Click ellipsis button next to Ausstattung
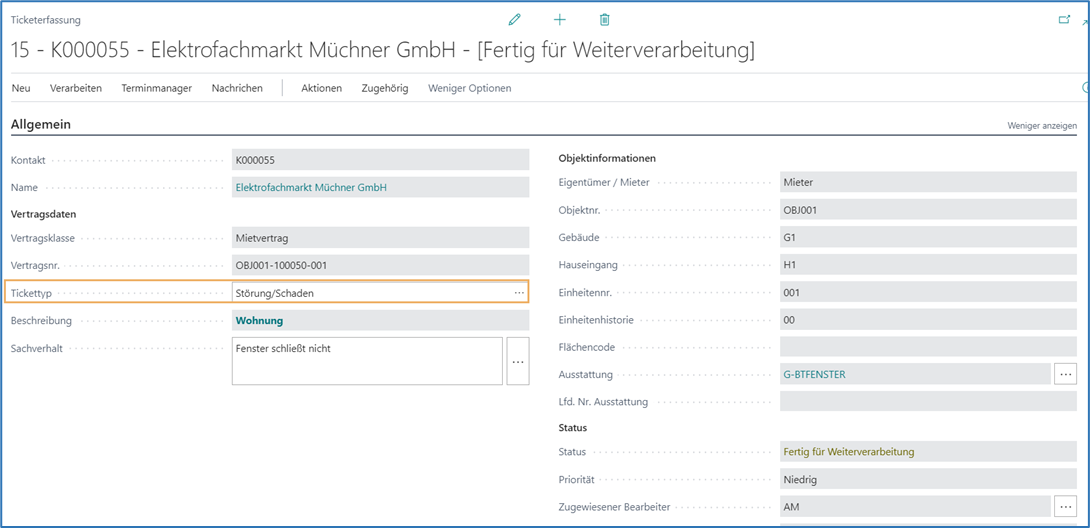 click(x=1065, y=374)
